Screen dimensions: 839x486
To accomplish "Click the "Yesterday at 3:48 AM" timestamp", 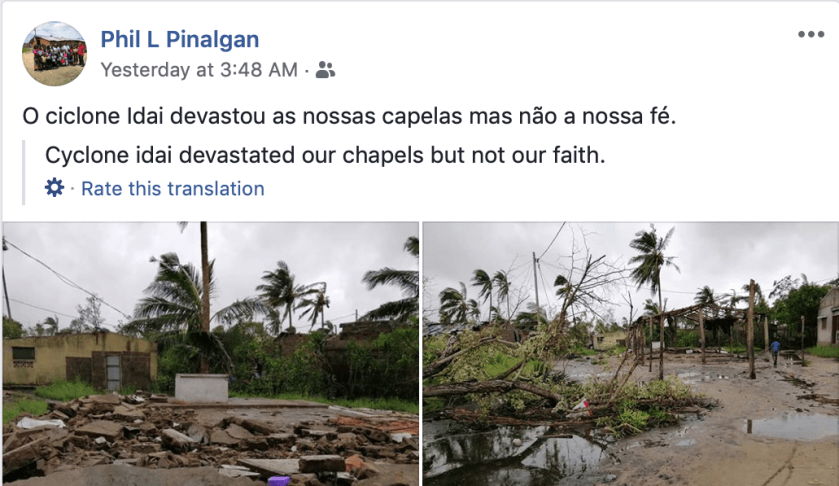I will tap(198, 70).
